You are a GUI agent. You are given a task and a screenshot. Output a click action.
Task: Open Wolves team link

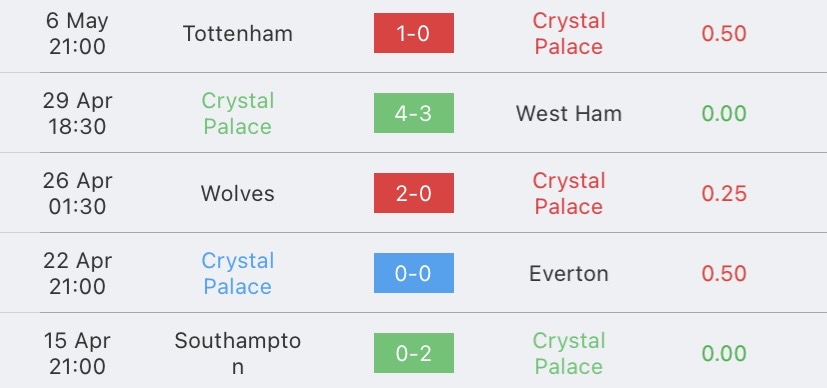(x=238, y=193)
